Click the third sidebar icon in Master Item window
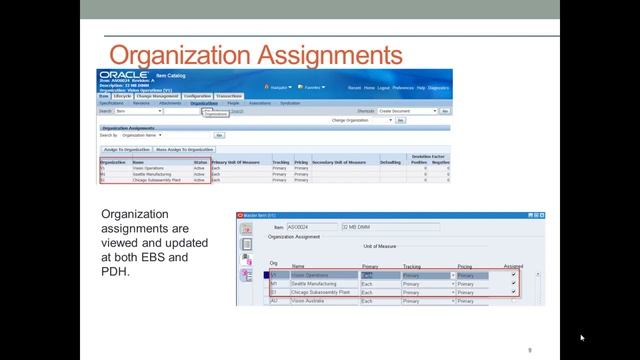This screenshot has width=640, height=360. pyautogui.click(x=247, y=259)
